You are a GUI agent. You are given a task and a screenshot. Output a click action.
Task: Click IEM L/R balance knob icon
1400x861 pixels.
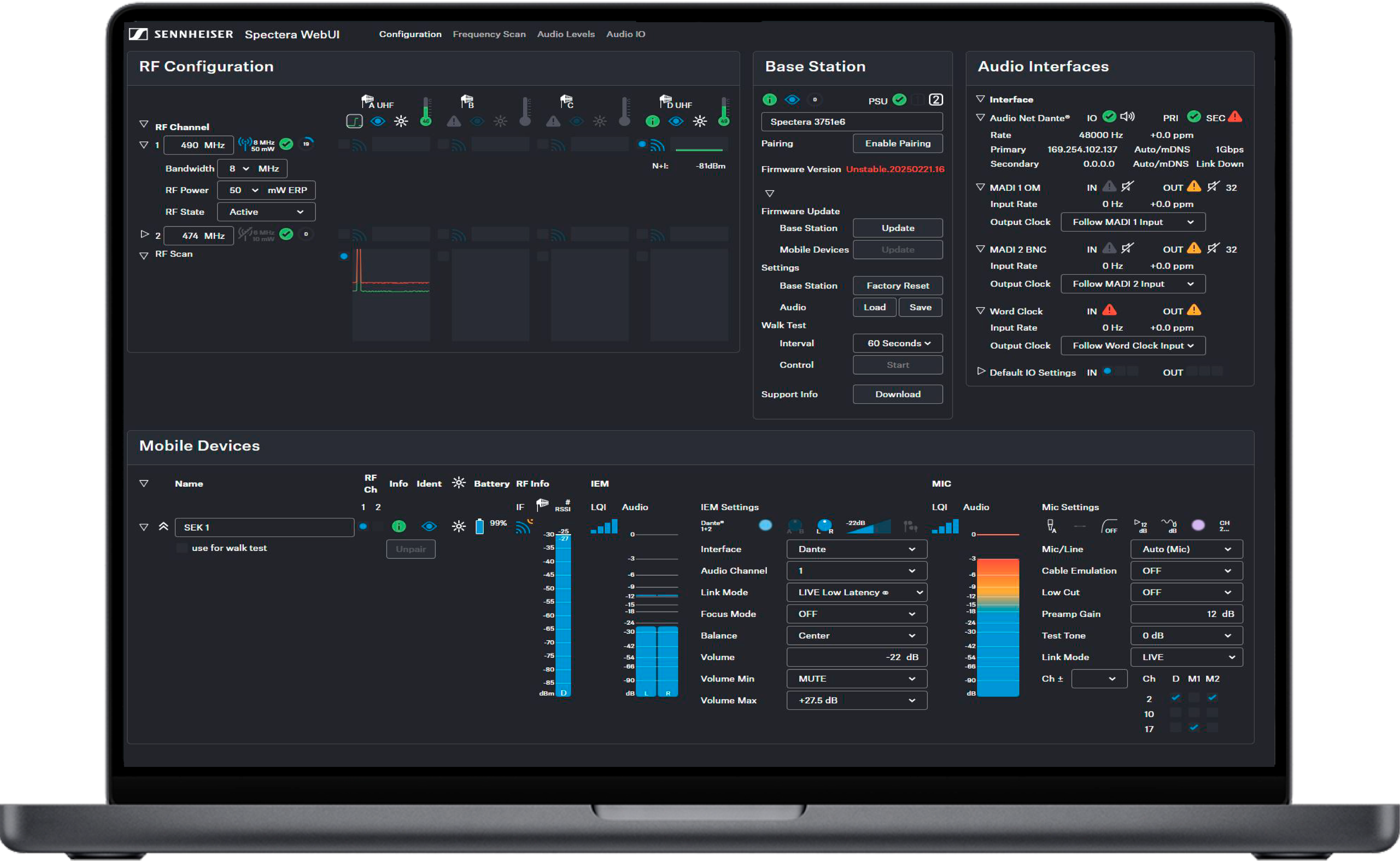pos(824,525)
